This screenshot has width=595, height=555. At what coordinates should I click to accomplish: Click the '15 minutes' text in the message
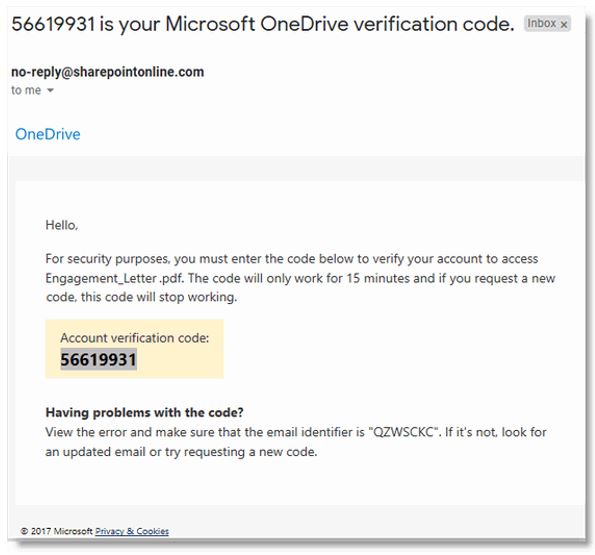(x=378, y=278)
